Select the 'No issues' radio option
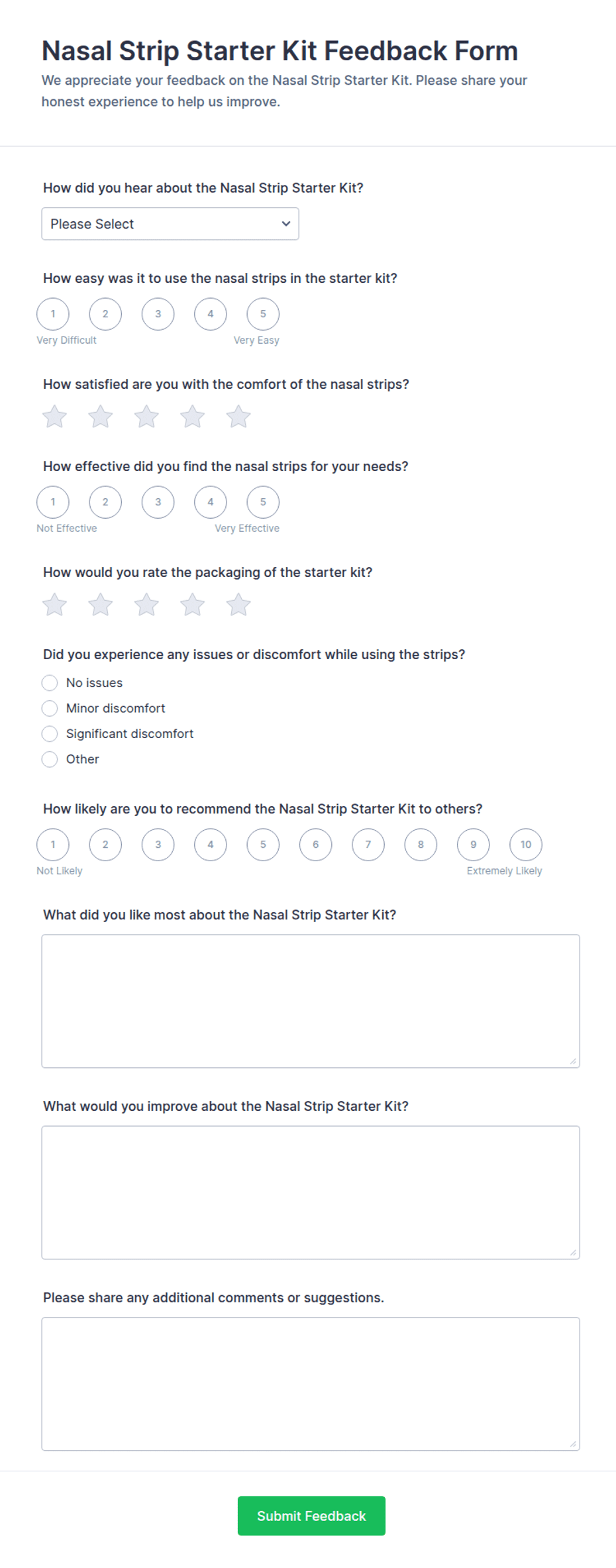 [x=50, y=683]
